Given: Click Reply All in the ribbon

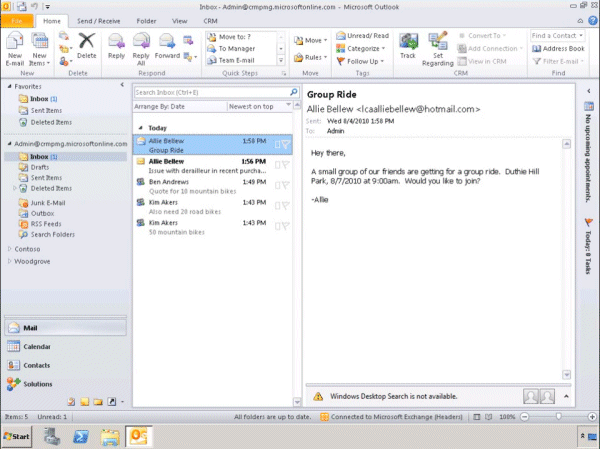Looking at the screenshot, I should click(x=141, y=49).
